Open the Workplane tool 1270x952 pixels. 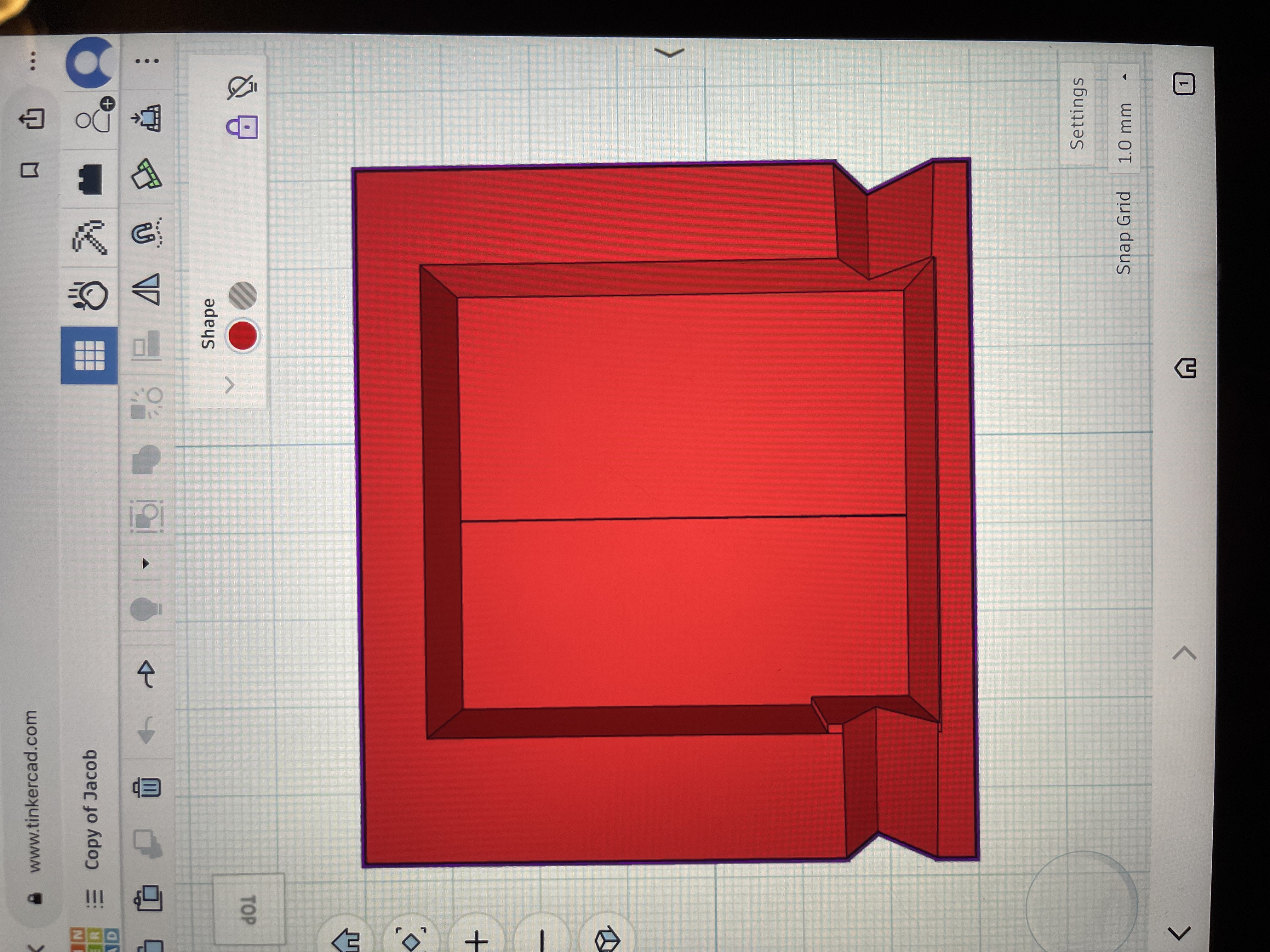(147, 174)
